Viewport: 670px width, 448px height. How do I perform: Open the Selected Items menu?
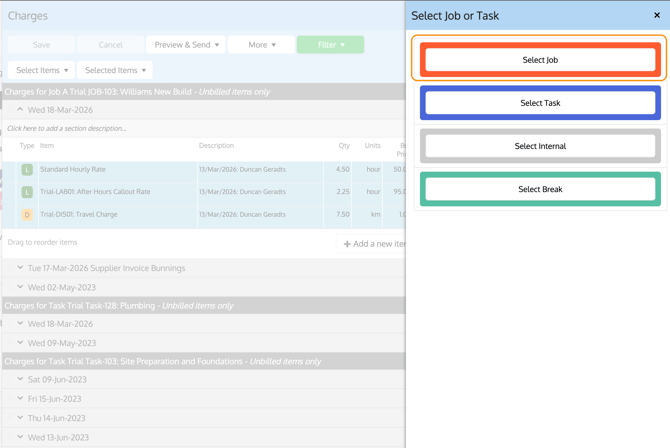coord(116,71)
